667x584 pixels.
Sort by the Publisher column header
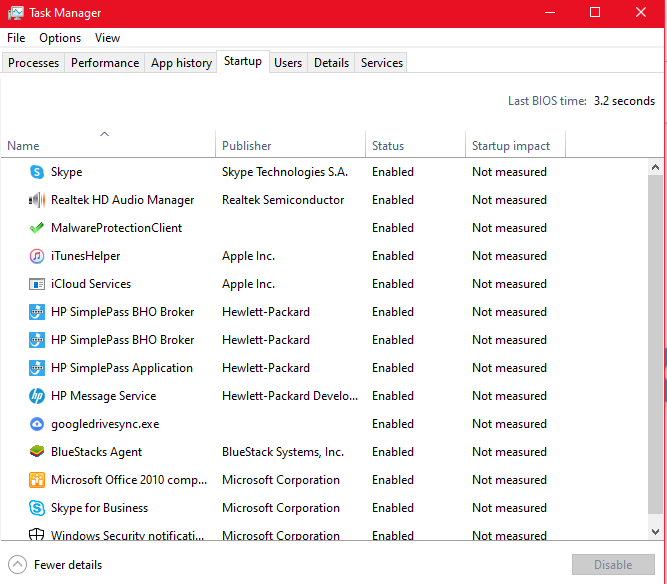pos(291,144)
